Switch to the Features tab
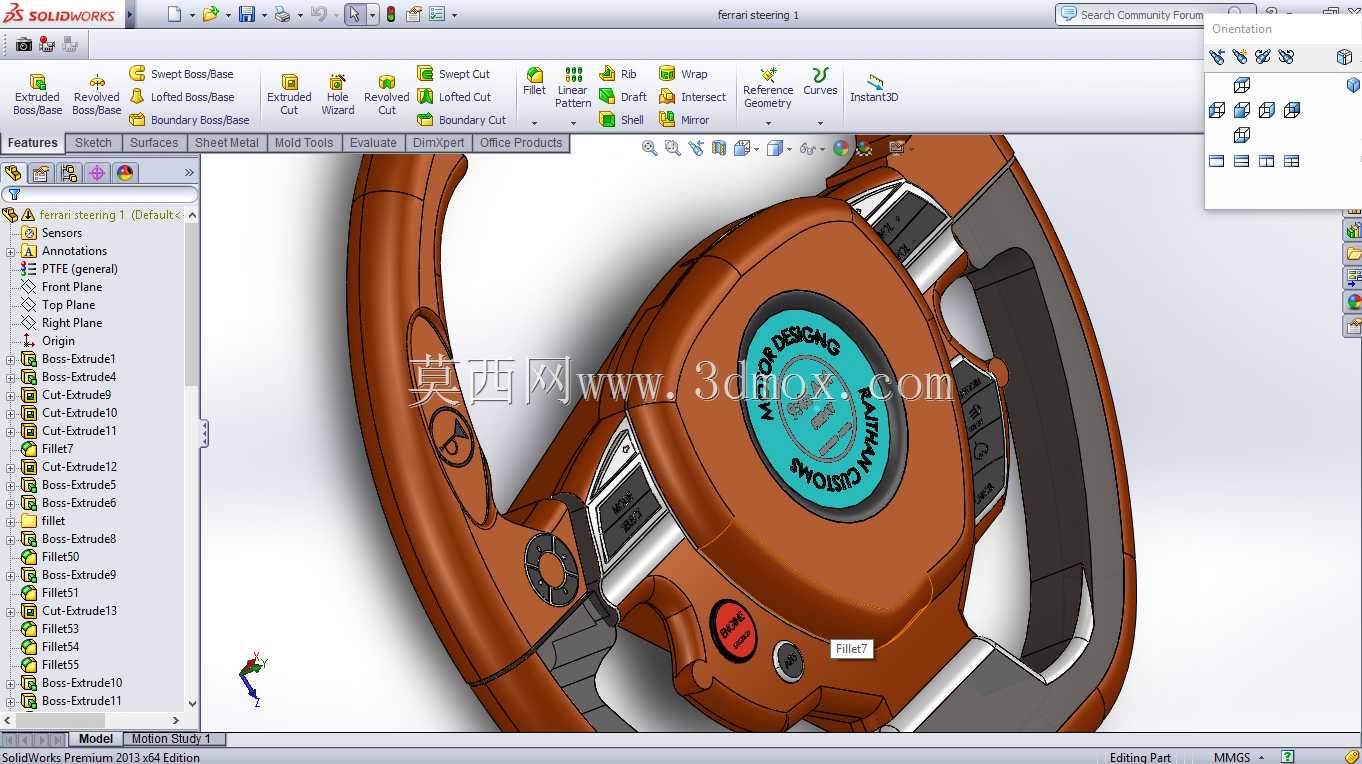 pos(33,143)
